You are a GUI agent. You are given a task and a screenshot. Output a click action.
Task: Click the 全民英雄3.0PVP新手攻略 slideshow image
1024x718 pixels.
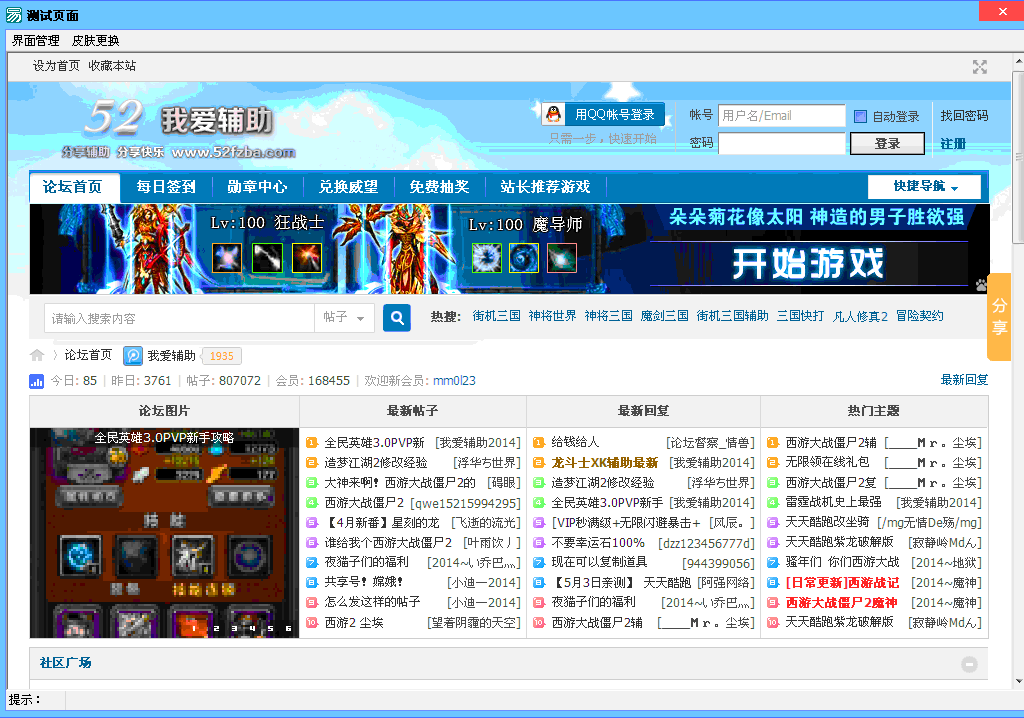click(164, 533)
